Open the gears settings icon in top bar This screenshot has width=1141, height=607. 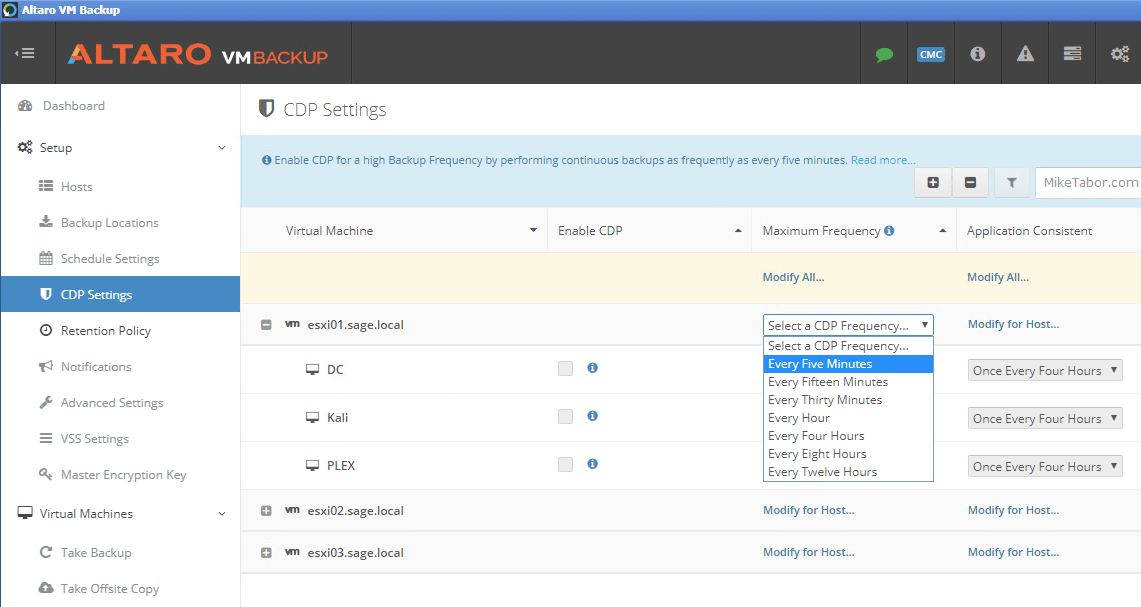(1119, 54)
